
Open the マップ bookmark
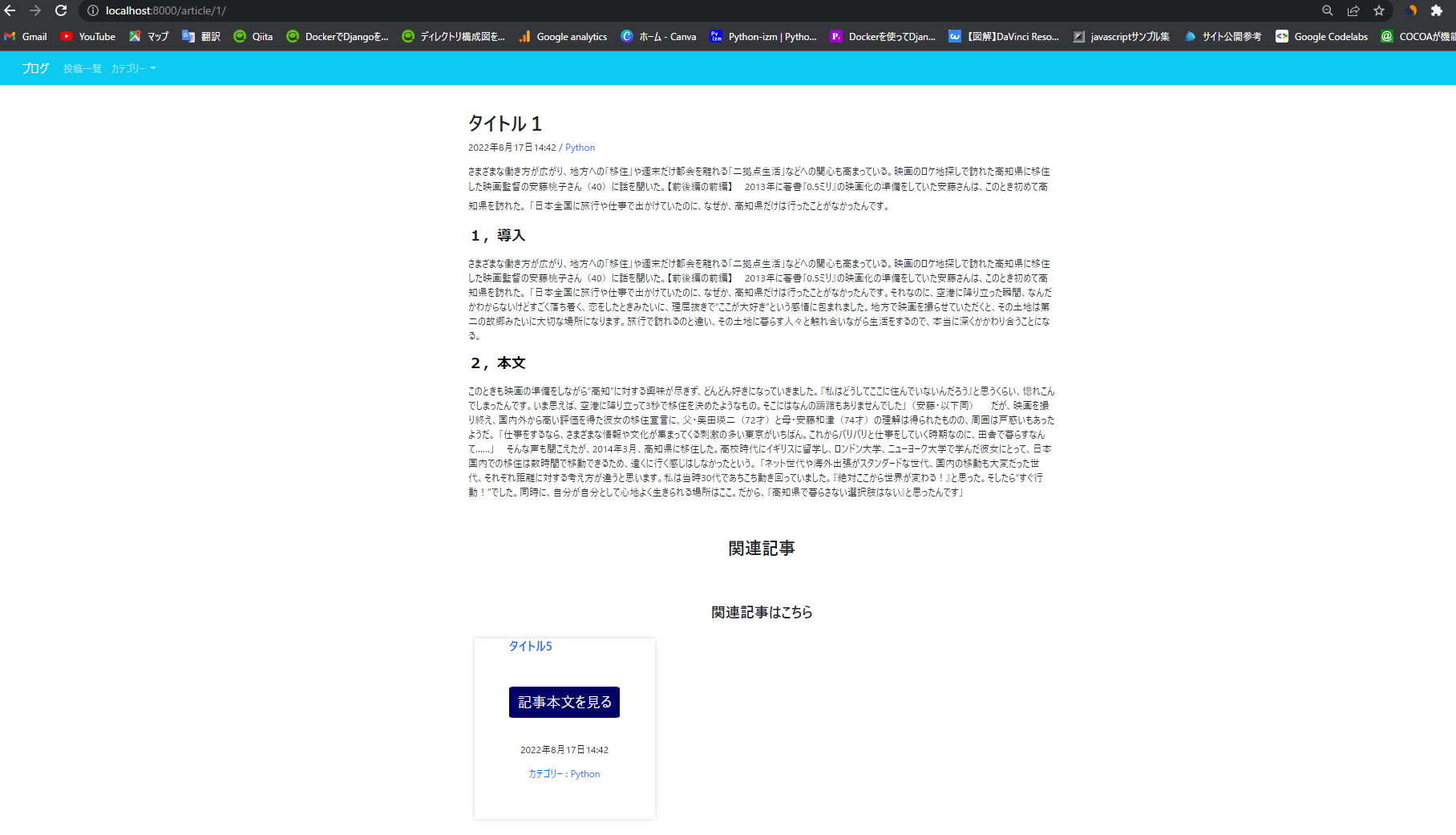[149, 36]
